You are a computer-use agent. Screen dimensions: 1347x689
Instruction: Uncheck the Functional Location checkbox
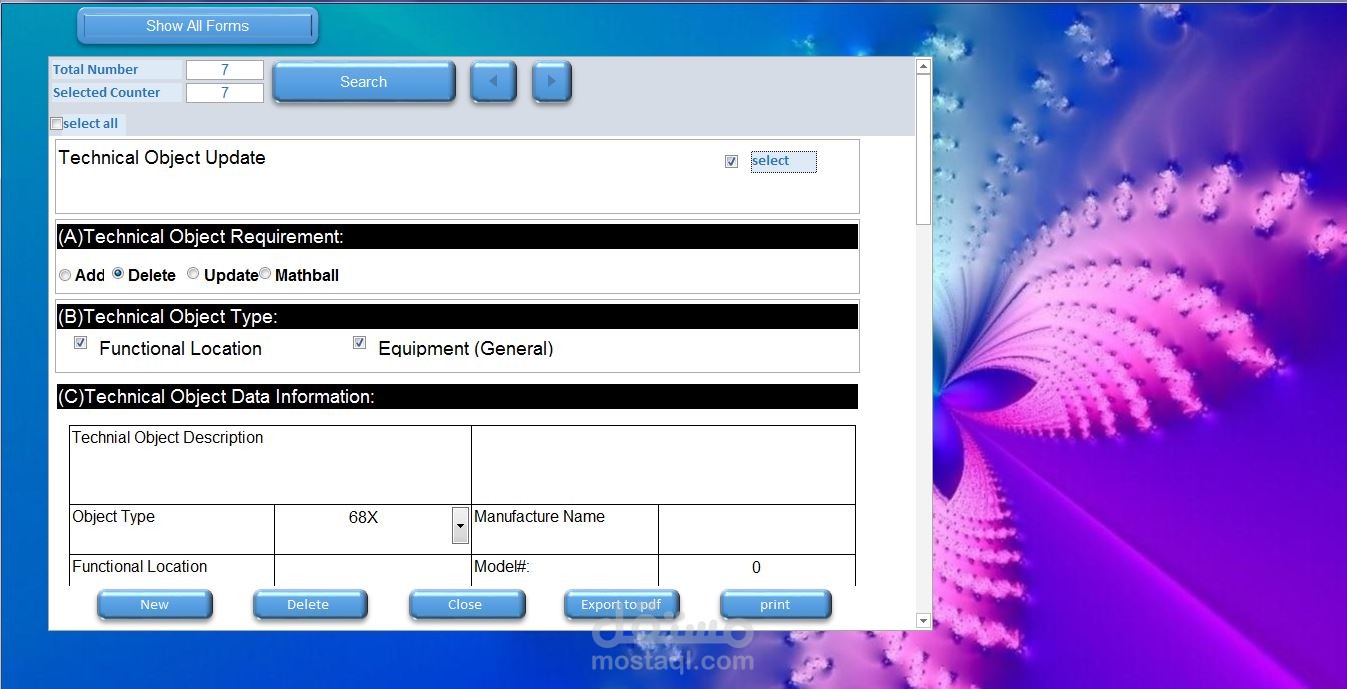point(80,343)
